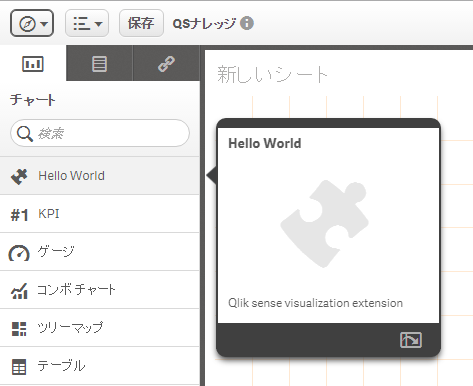Viewport: 473px width, 386px height.
Task: Select the Charts tab icon
Action: [x=33, y=64]
